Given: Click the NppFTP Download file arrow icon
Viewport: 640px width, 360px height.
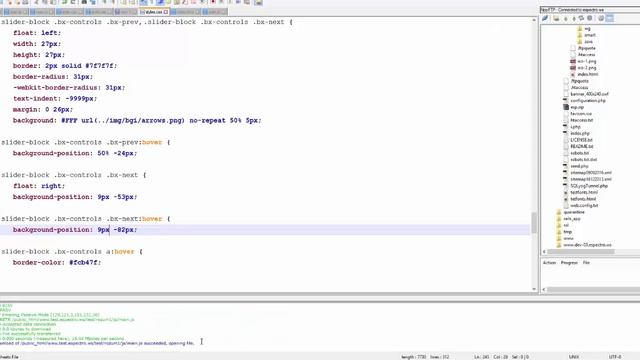Looking at the screenshot, I should [566, 18].
